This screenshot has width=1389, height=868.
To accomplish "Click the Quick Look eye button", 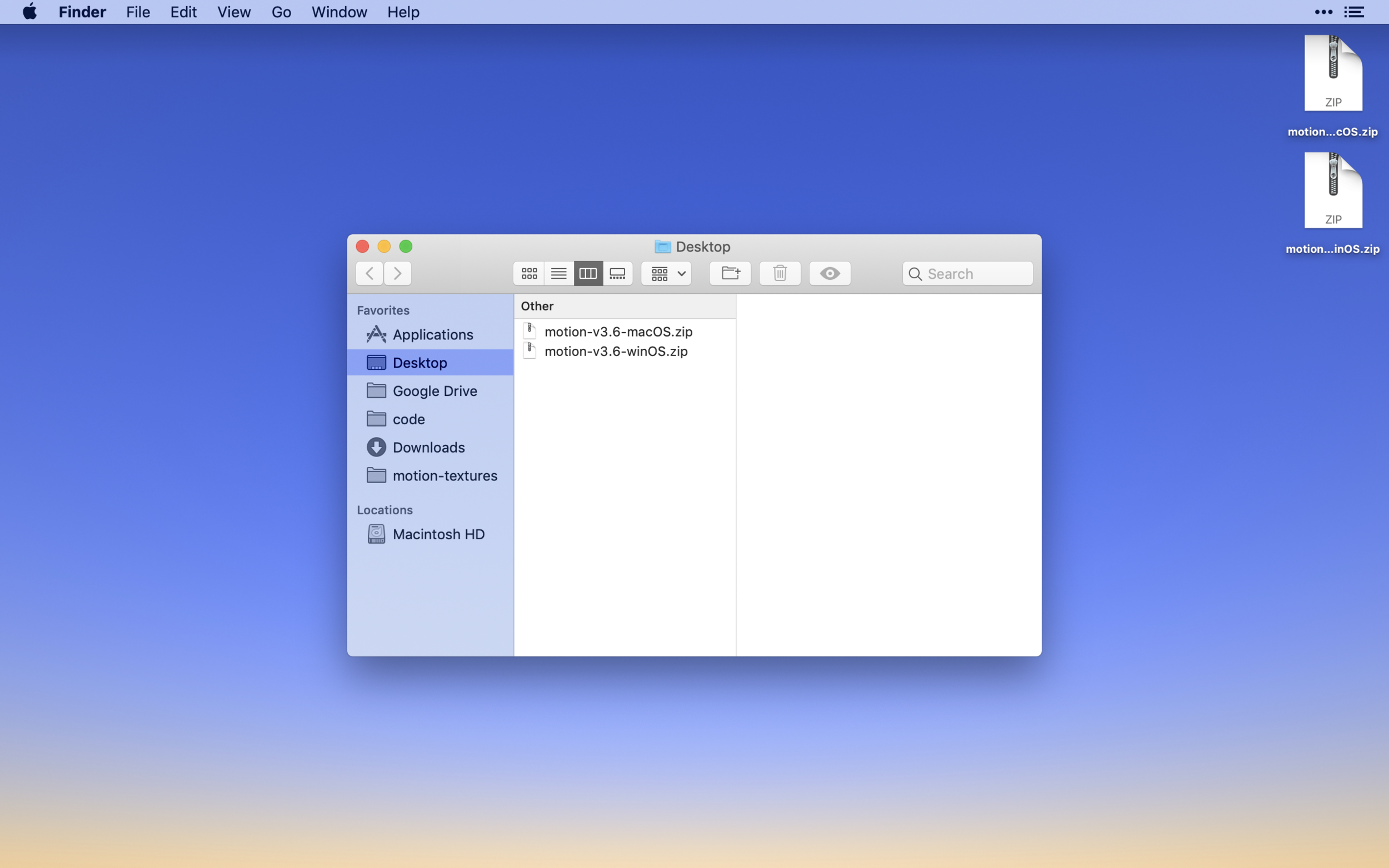I will pos(830,273).
